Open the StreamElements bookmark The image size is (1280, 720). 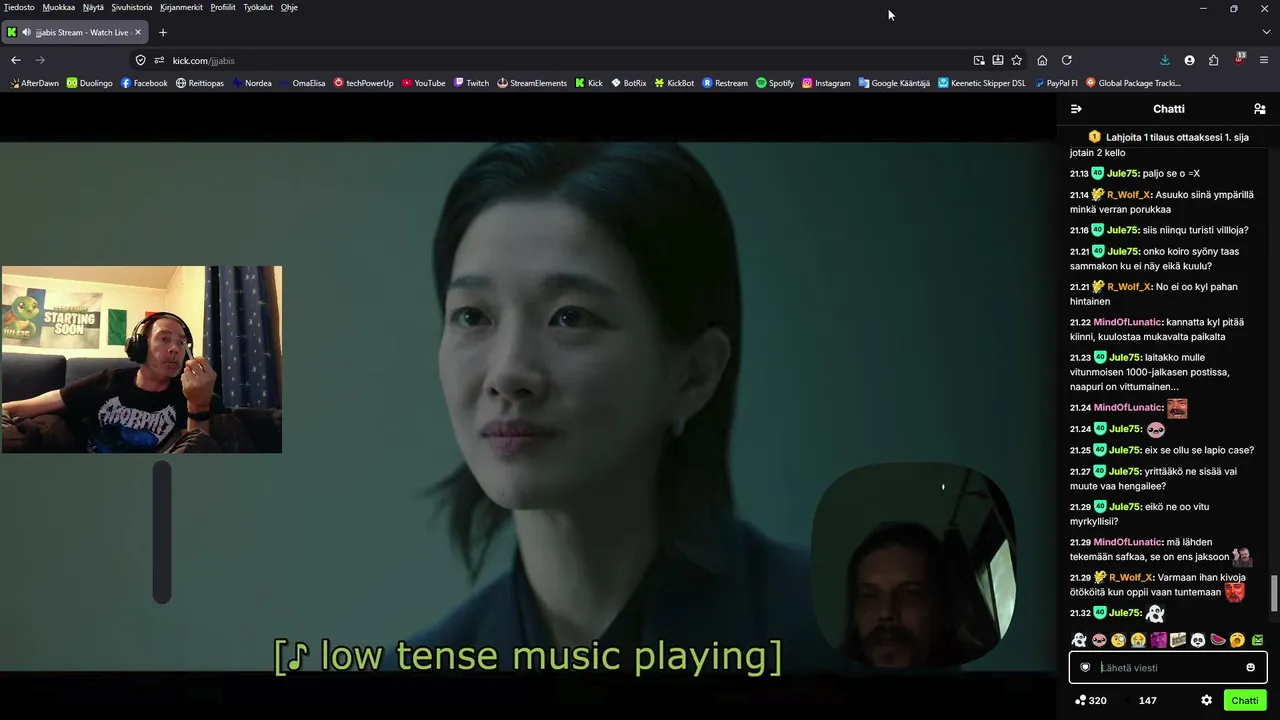tap(532, 83)
